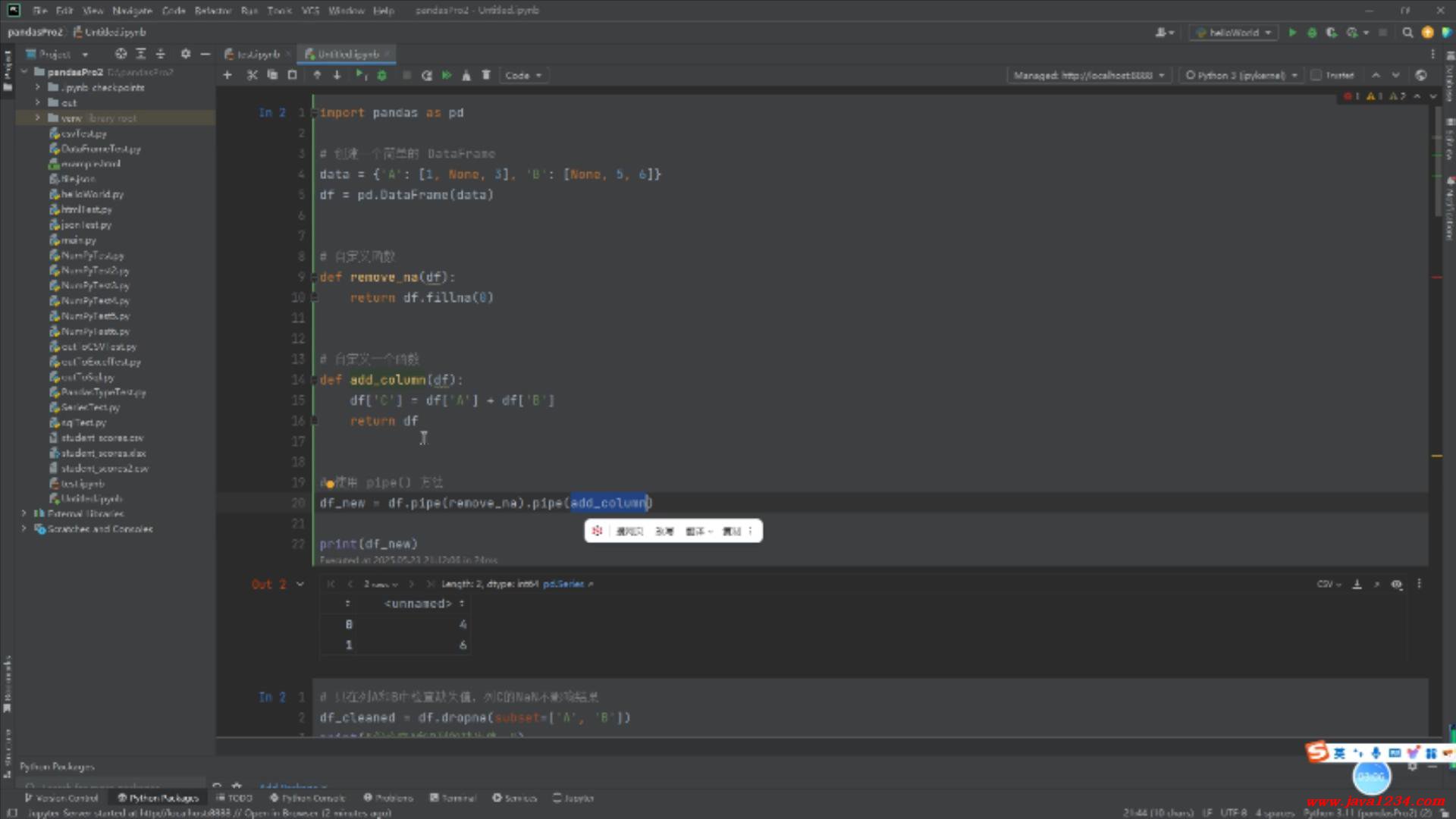Open Python 3 ipykernel dropdown
The width and height of the screenshot is (1456, 819).
coord(1241,75)
